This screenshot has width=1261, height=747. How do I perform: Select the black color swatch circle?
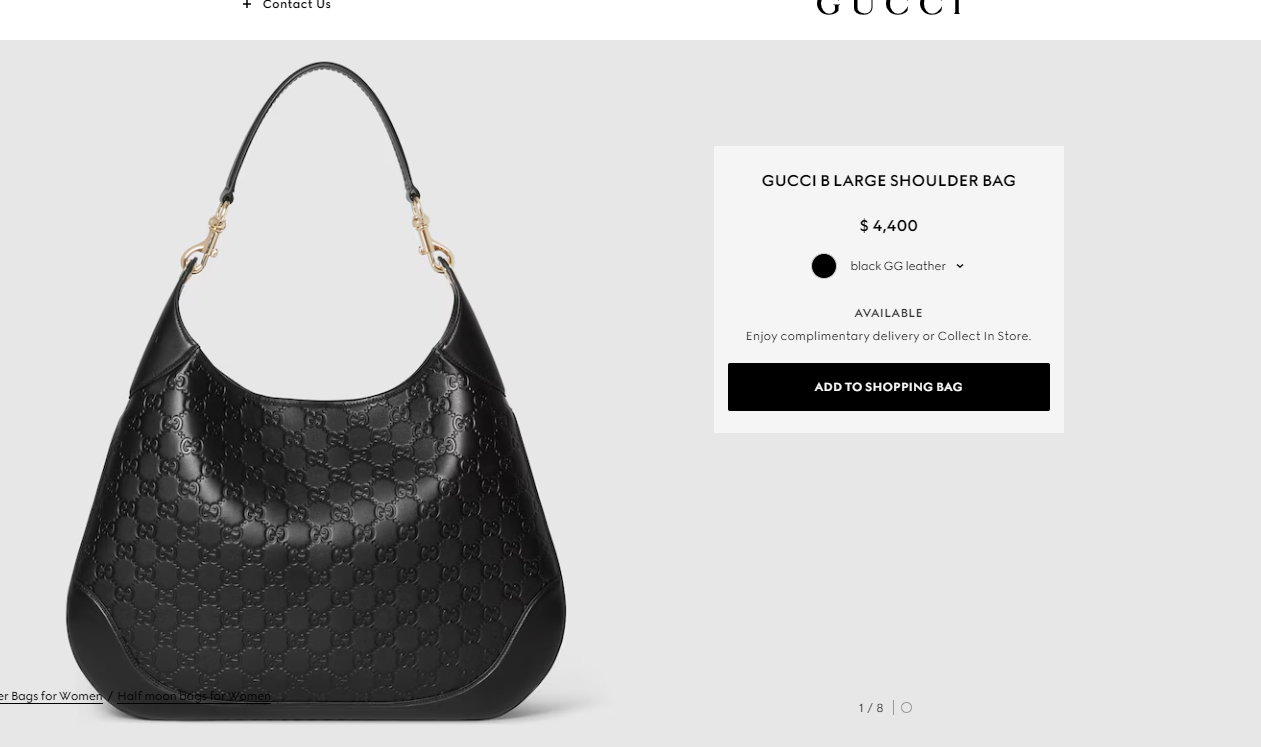tap(824, 266)
